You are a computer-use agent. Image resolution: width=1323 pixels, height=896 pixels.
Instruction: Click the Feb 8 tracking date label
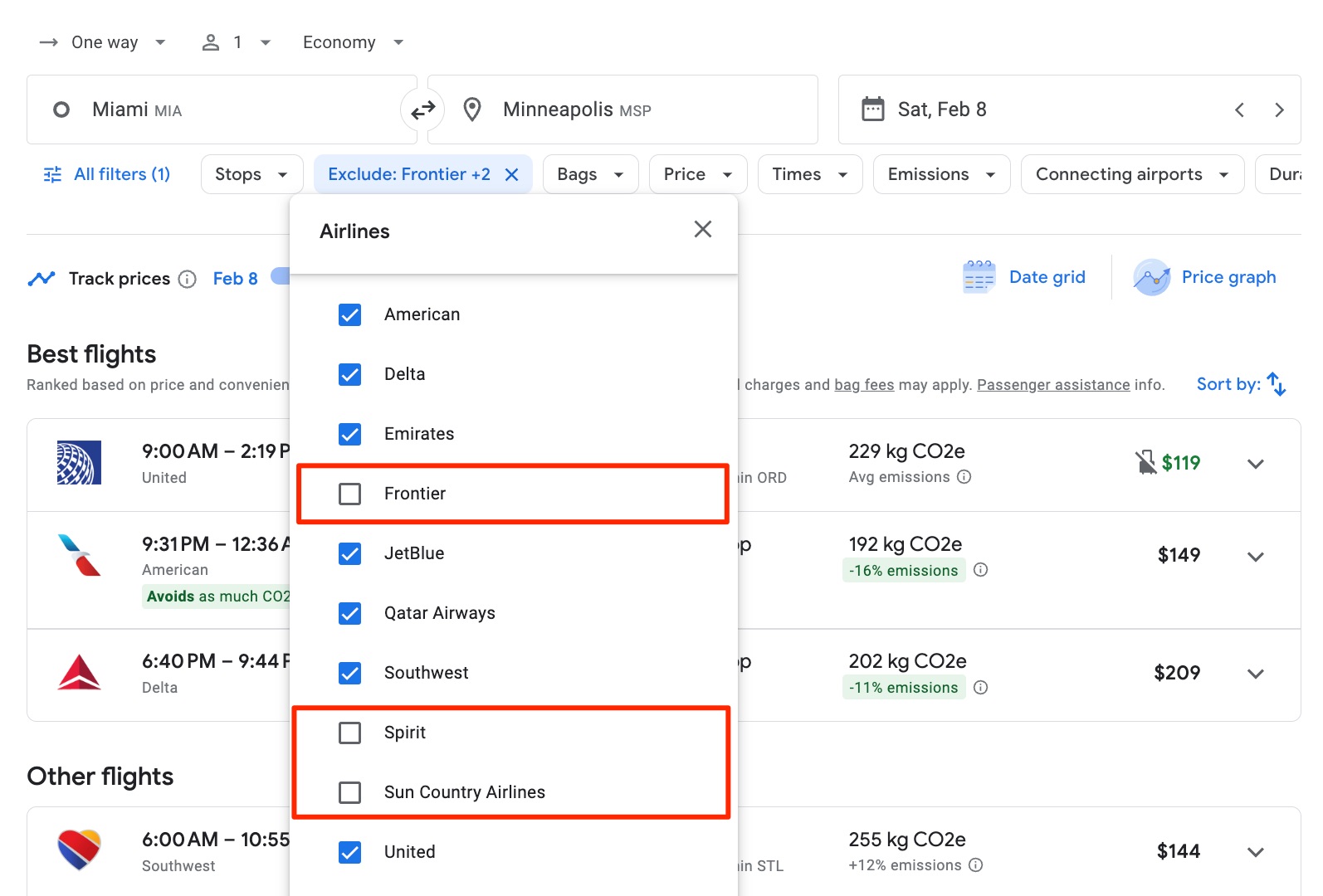click(x=235, y=279)
